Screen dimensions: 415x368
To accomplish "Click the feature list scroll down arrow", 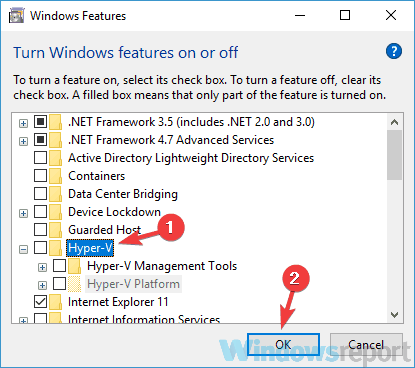I will pyautogui.click(x=395, y=315).
